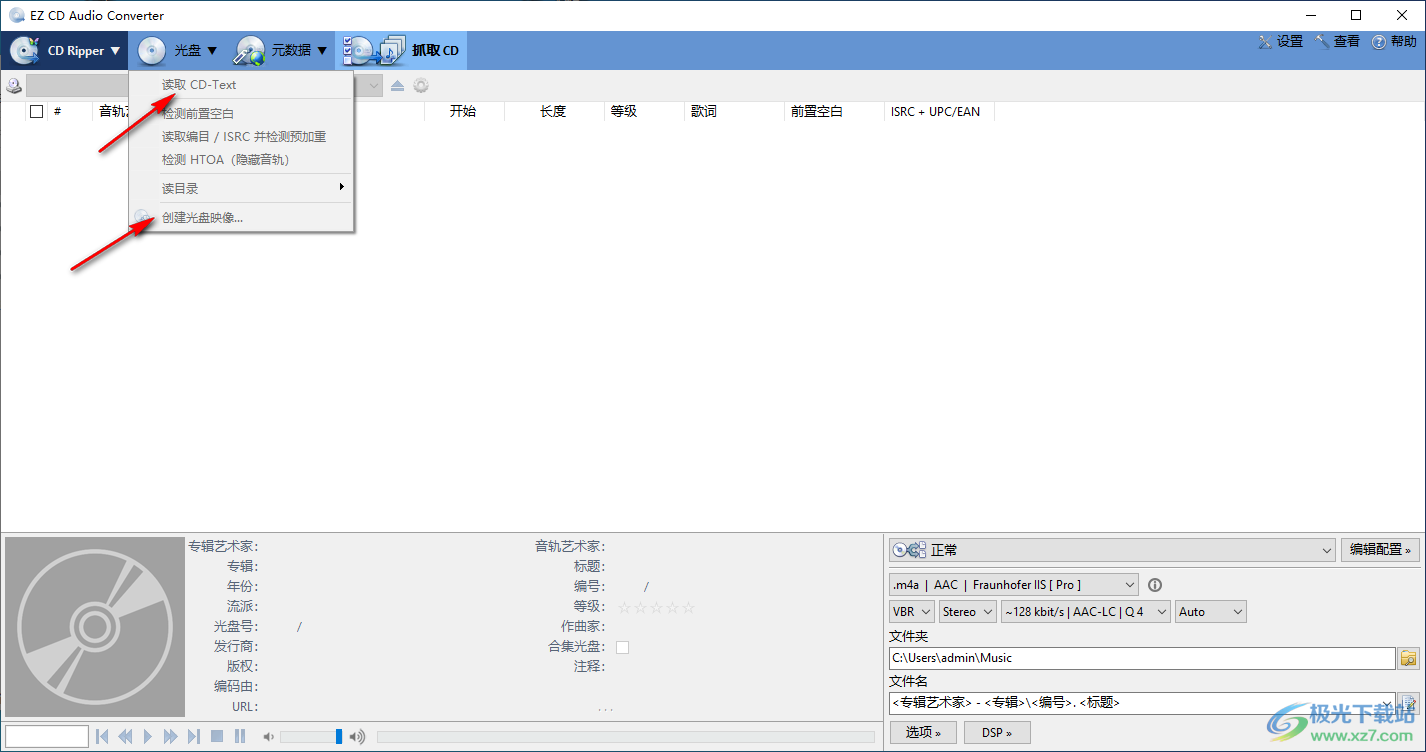Click the DSP button
The image size is (1426, 752).
pos(997,733)
